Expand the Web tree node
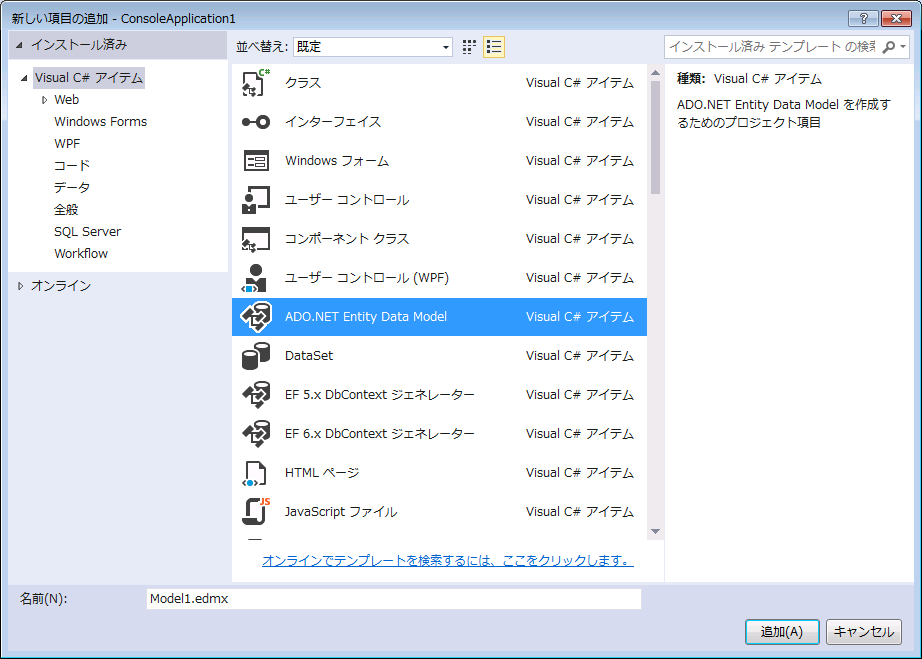The image size is (922, 659). pos(44,100)
